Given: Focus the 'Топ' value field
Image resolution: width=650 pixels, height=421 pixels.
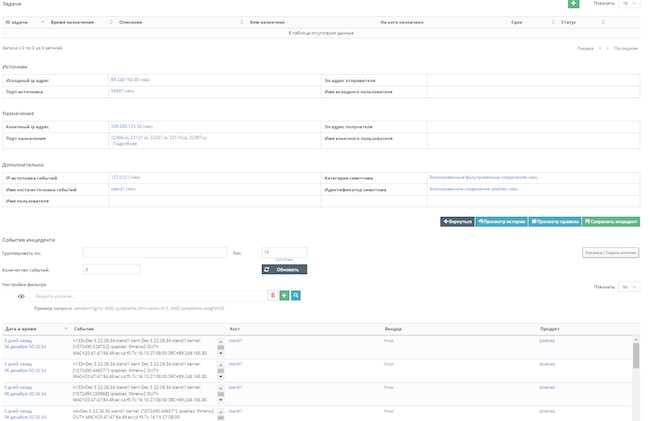Looking at the screenshot, I should (x=284, y=252).
